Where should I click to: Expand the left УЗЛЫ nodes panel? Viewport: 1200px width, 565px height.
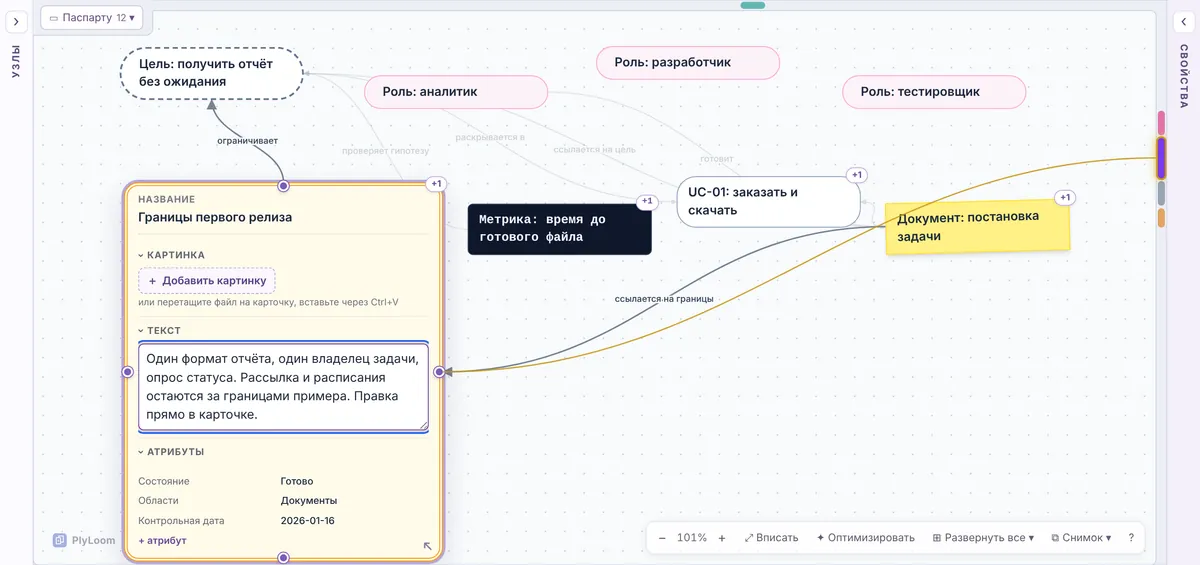pyautogui.click(x=16, y=21)
